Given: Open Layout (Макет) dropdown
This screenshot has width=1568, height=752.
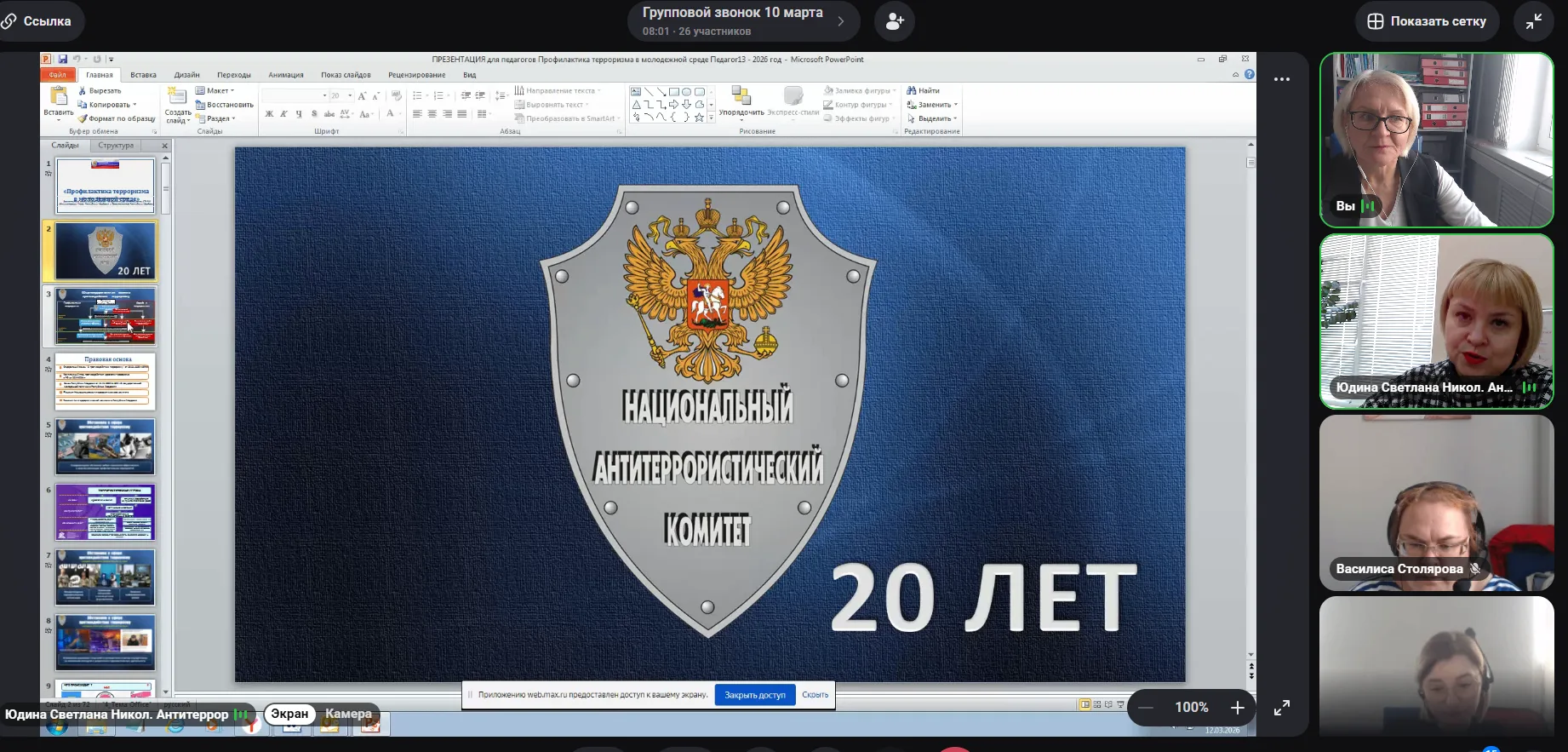Looking at the screenshot, I should [215, 90].
